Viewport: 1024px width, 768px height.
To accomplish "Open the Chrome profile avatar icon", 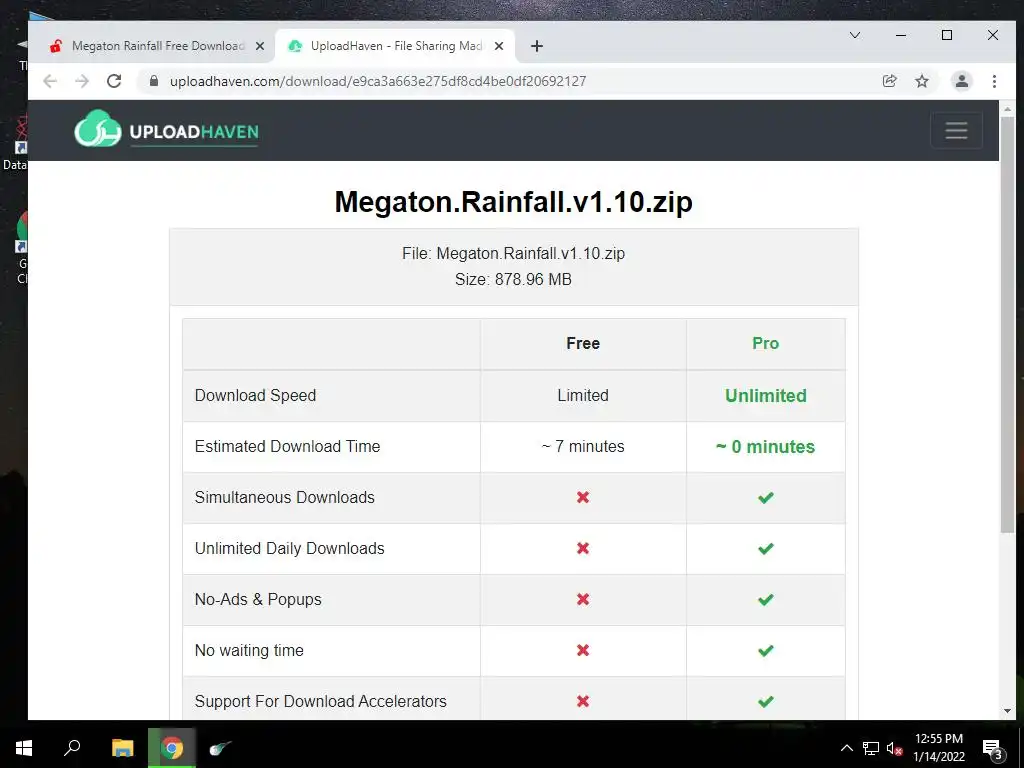I will [x=961, y=81].
